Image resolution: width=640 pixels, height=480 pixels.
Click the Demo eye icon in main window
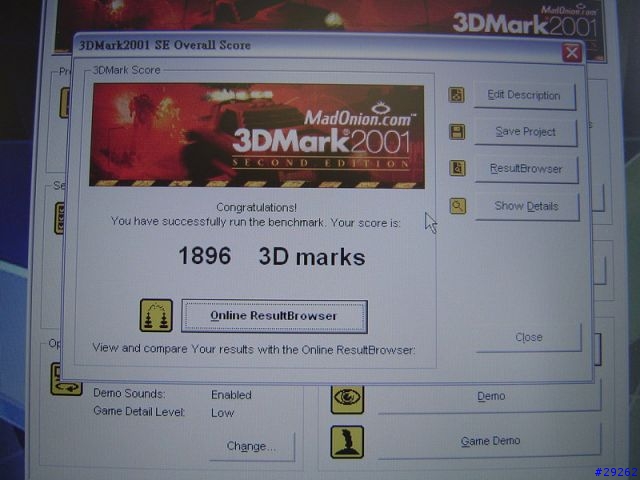[347, 398]
